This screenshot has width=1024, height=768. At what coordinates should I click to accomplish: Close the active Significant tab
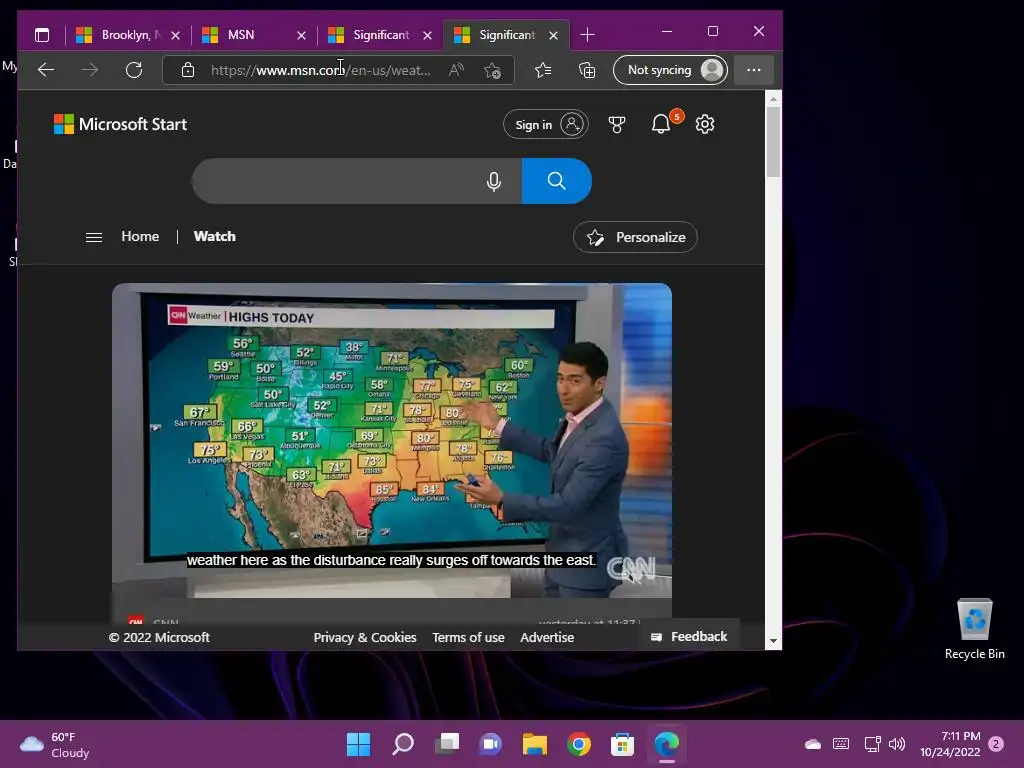pyautogui.click(x=553, y=35)
